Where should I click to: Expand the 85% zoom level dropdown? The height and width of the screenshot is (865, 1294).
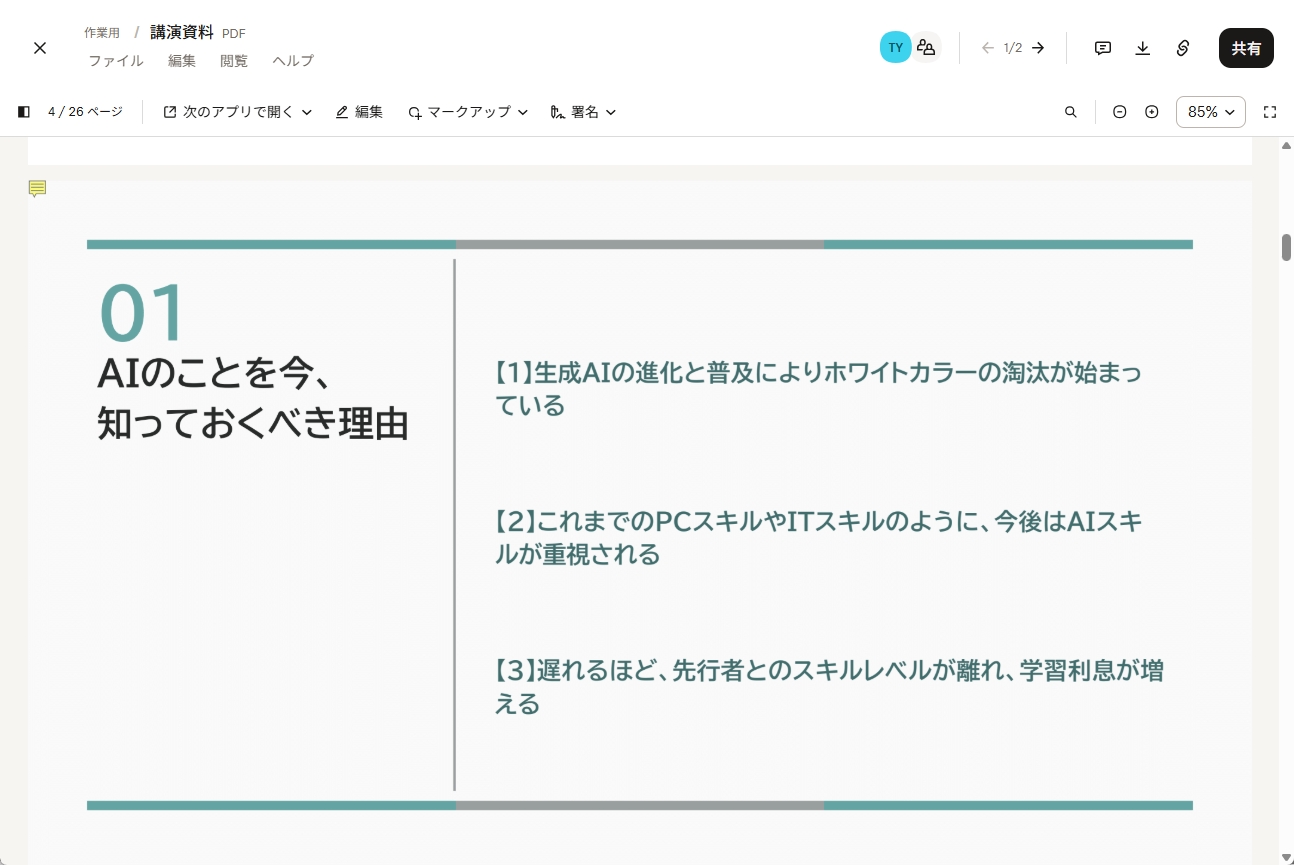(x=1211, y=112)
